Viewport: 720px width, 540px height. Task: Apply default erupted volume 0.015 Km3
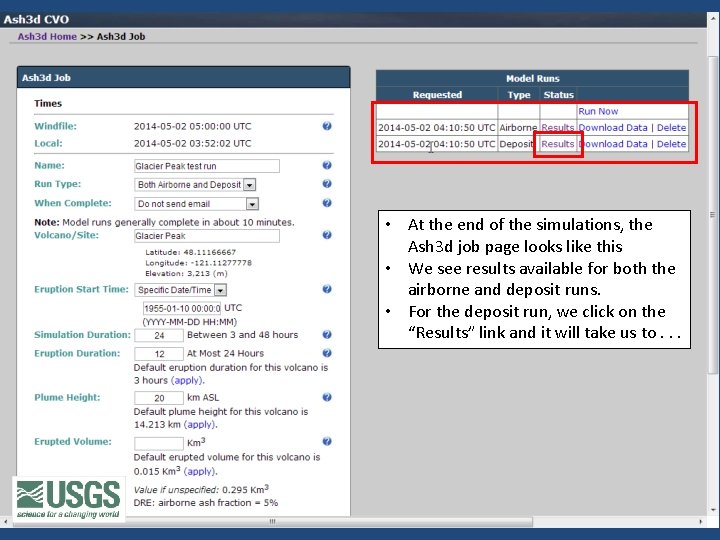(x=199, y=472)
